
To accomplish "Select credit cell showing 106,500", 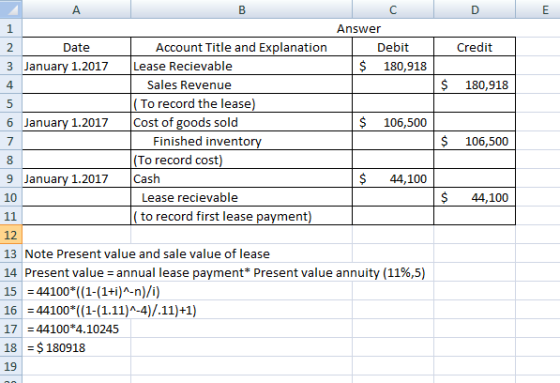I will (475, 141).
